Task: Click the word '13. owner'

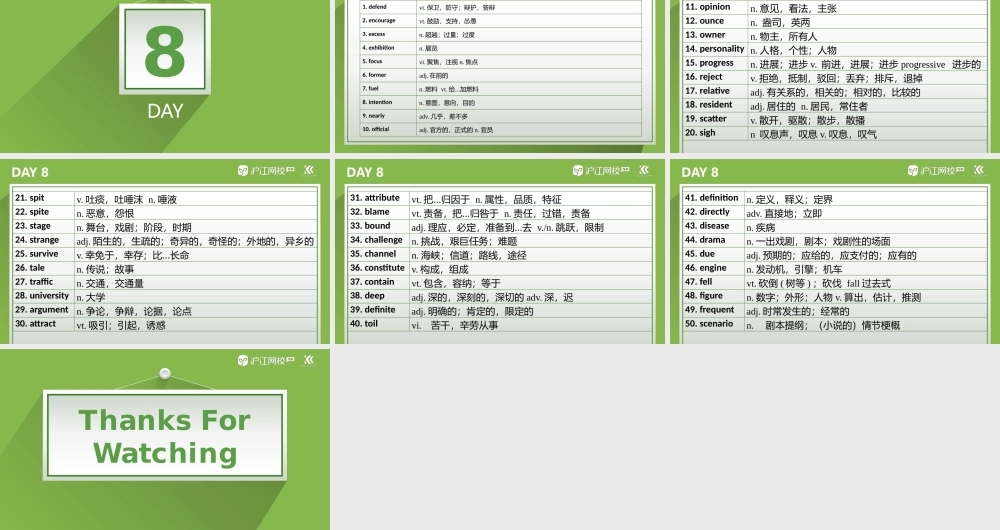Action: click(x=705, y=34)
